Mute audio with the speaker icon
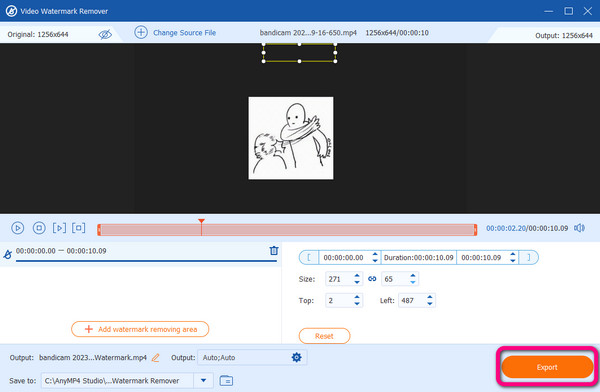Image resolution: width=600 pixels, height=392 pixels. click(x=579, y=228)
